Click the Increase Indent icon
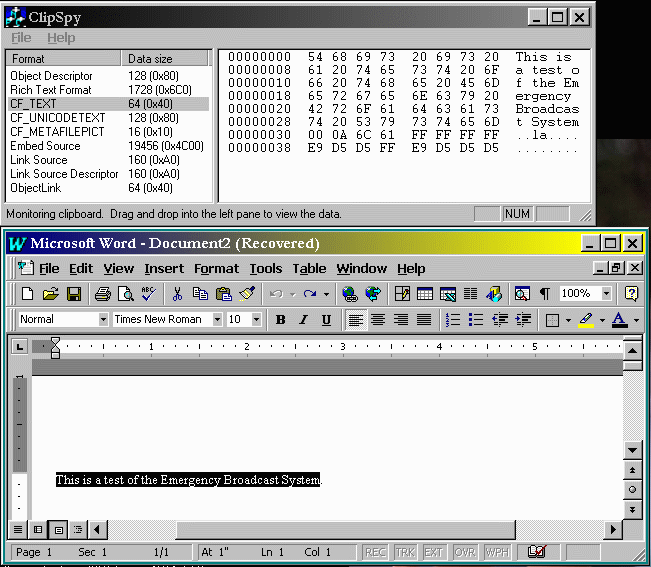The width and height of the screenshot is (651, 567). coord(523,320)
